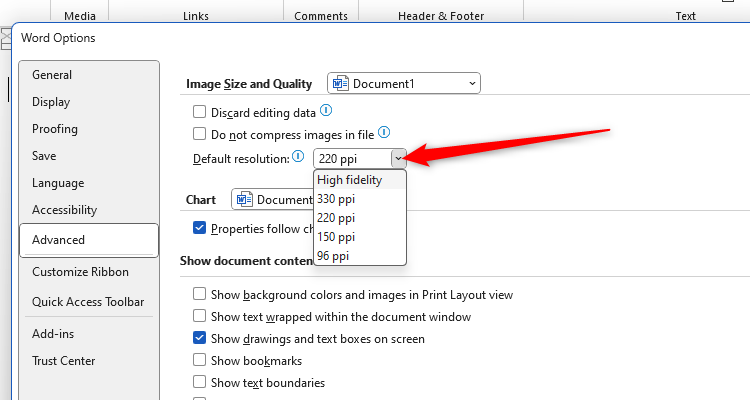Screen dimensions: 750x400
Task: Collapse the Default resolution dropdown arrow
Action: [398, 158]
